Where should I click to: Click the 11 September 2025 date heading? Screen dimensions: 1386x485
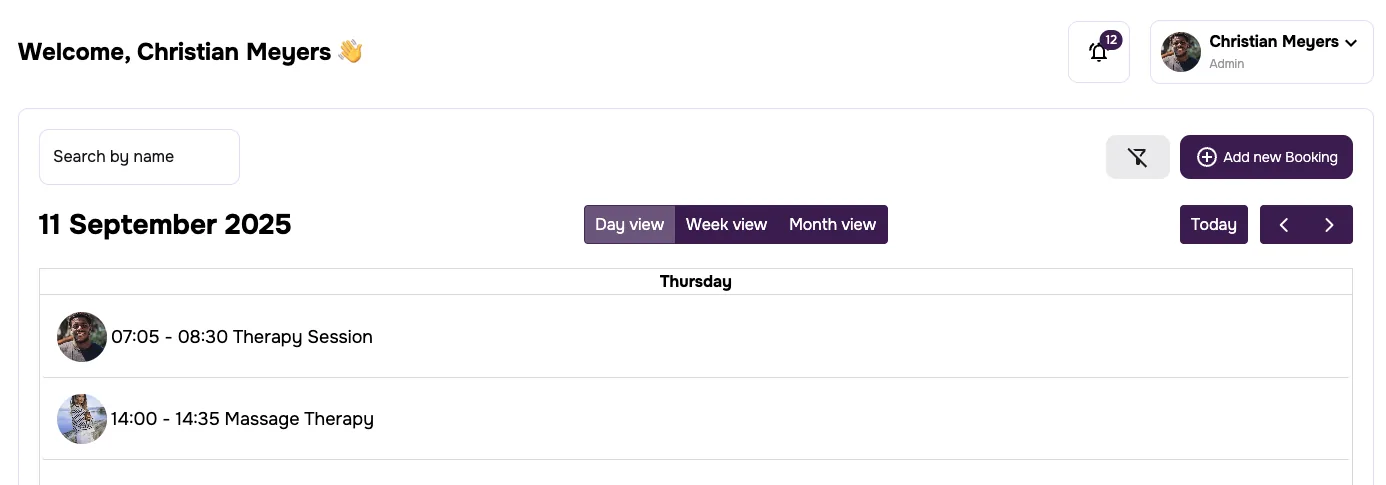[165, 225]
